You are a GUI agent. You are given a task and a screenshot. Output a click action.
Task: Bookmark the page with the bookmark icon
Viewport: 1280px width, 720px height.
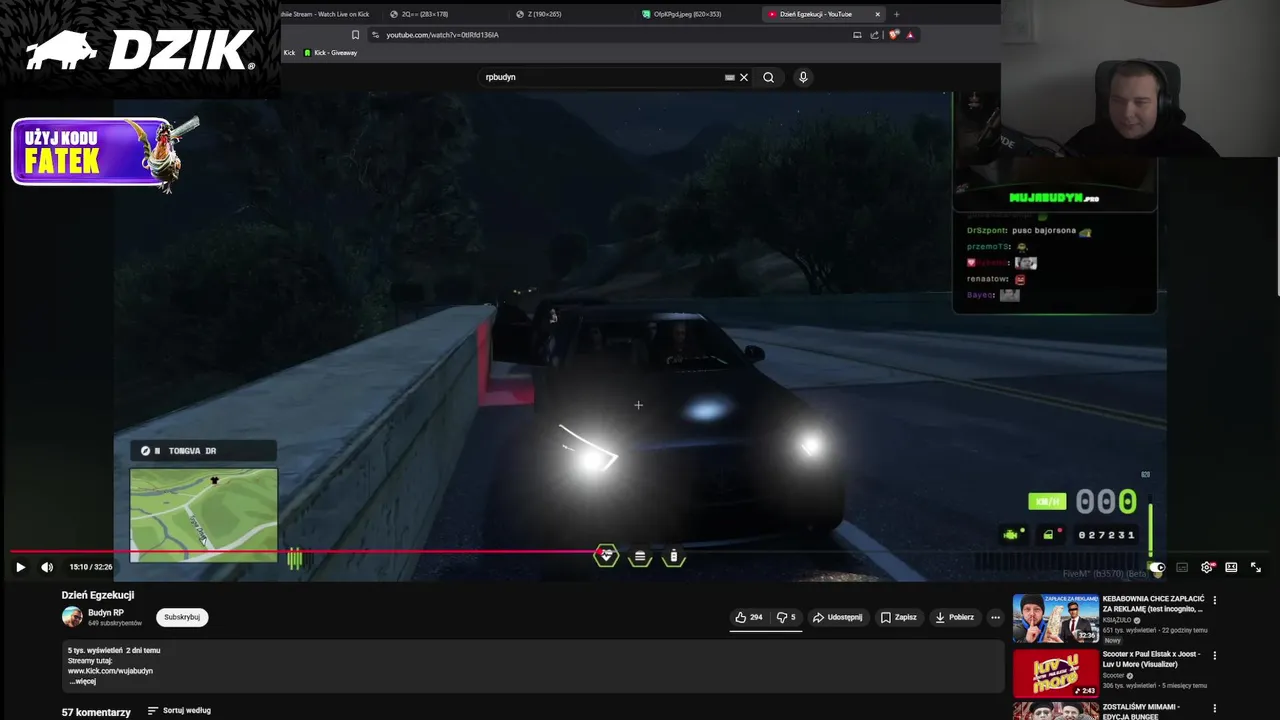click(355, 35)
